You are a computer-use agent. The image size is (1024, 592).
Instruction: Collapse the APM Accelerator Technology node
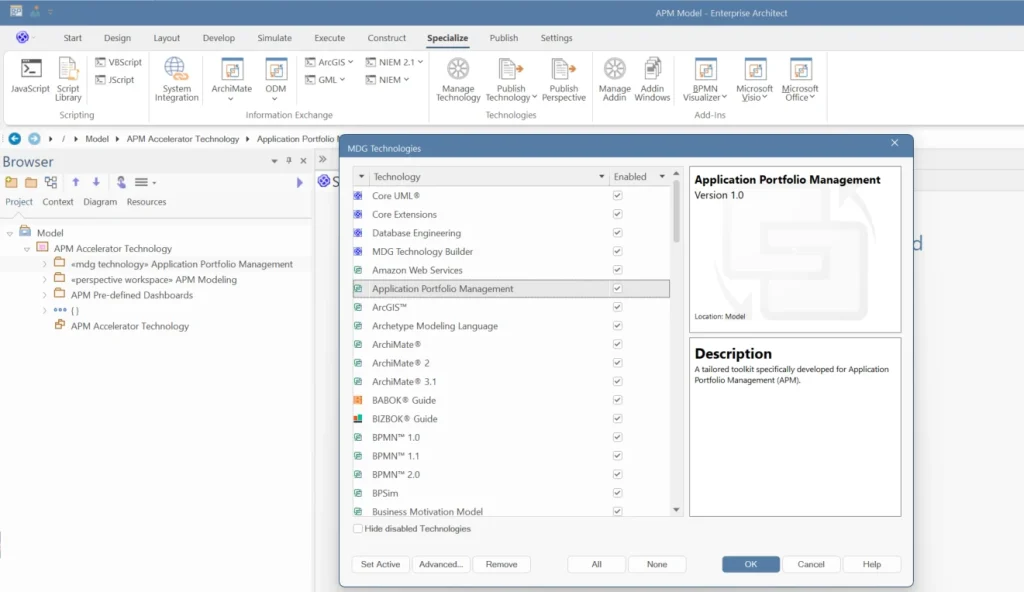tap(27, 249)
